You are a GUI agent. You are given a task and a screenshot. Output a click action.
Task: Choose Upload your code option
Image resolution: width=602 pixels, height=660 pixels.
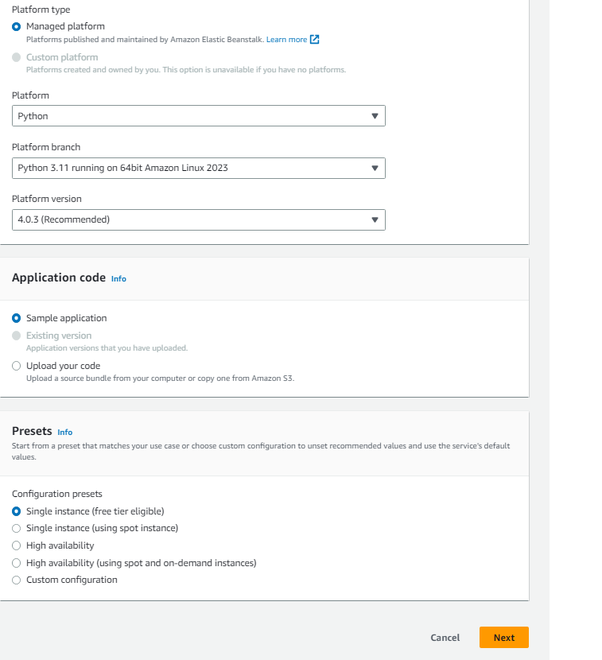pyautogui.click(x=16, y=366)
